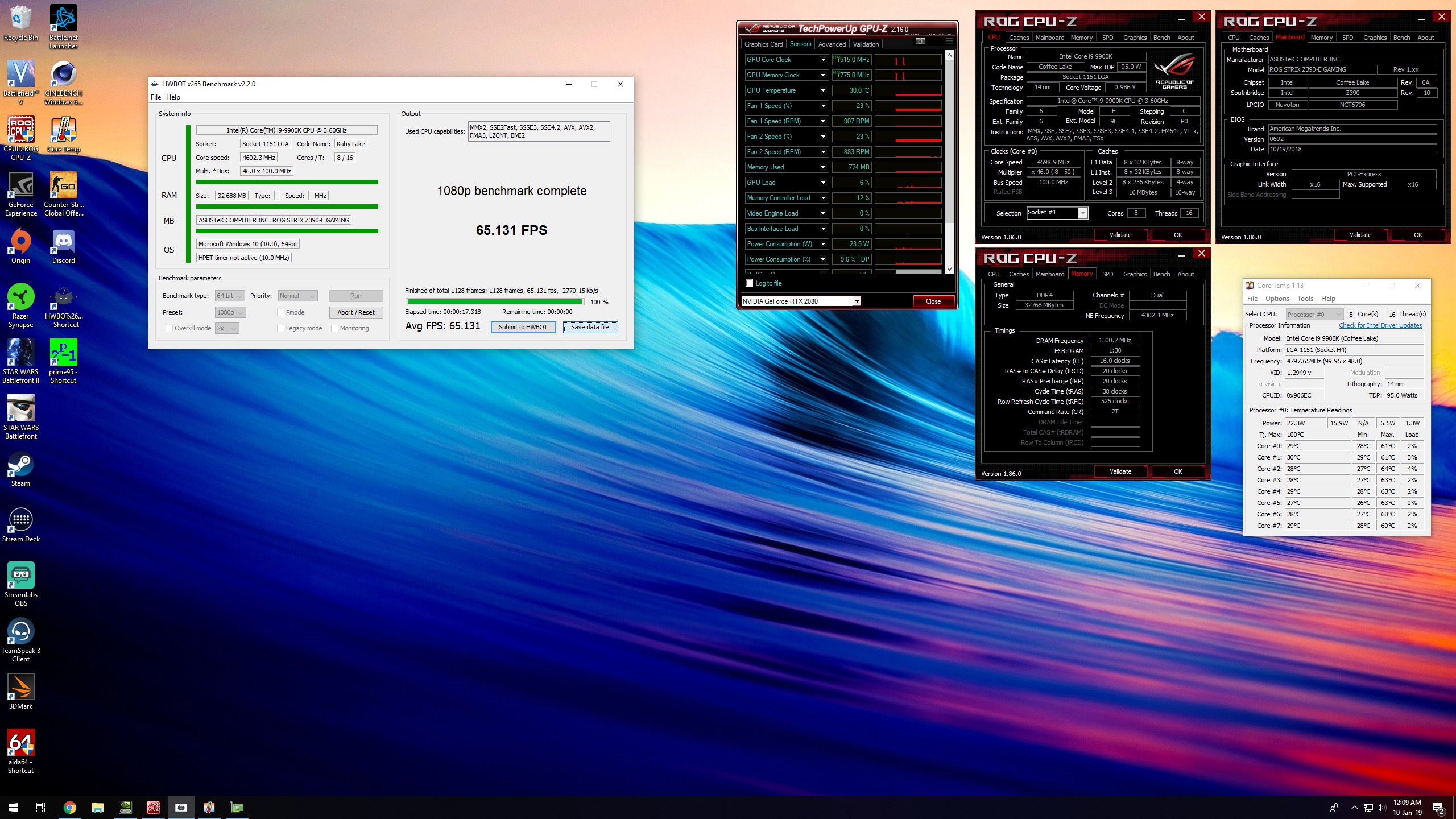1456x819 pixels.
Task: Open the Benchmark type 64-bit dropdown
Action: click(230, 296)
